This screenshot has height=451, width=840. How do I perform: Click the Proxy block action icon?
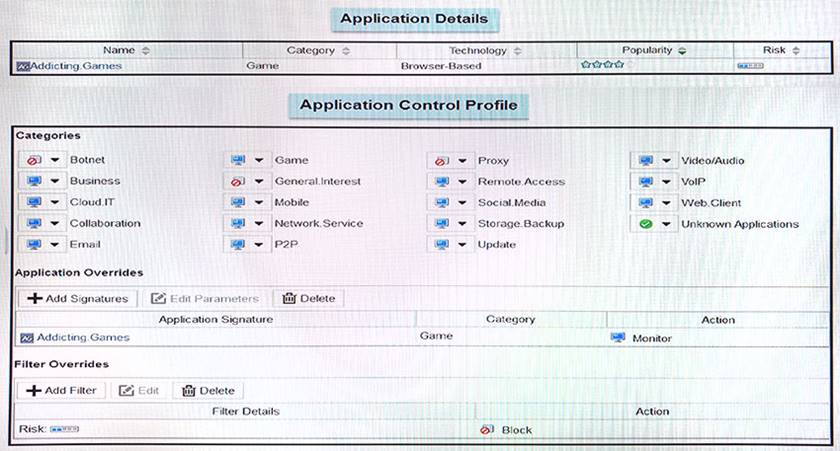coord(441,160)
